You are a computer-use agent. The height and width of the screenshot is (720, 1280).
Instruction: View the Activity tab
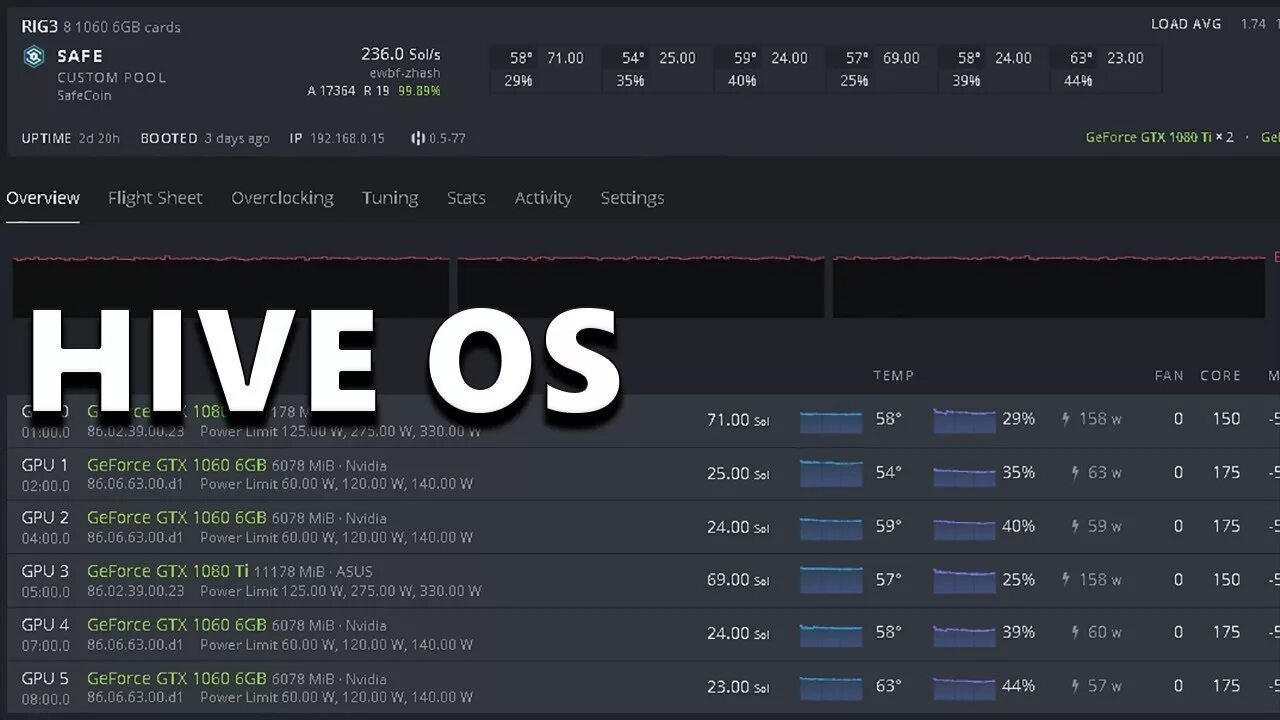click(x=543, y=198)
